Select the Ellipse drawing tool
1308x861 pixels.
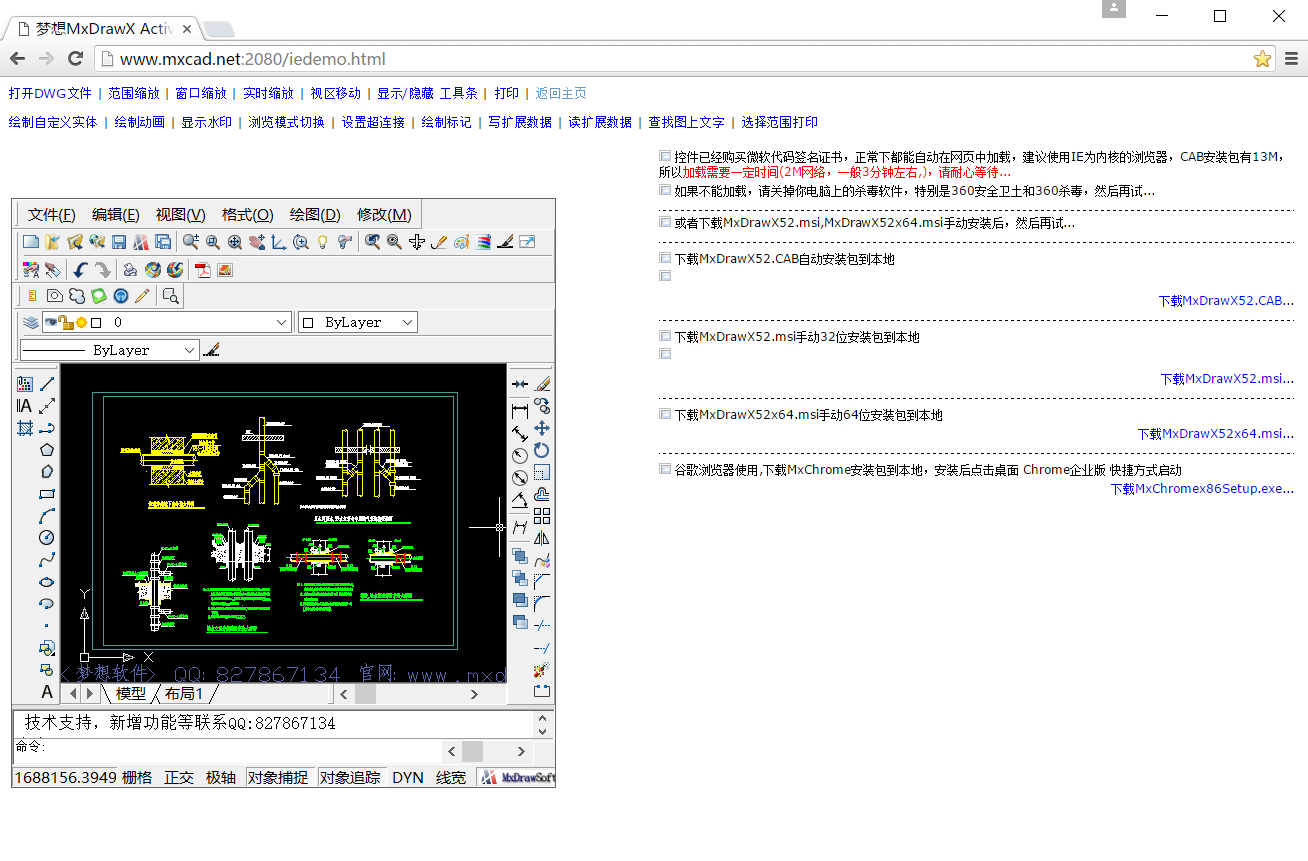47,581
